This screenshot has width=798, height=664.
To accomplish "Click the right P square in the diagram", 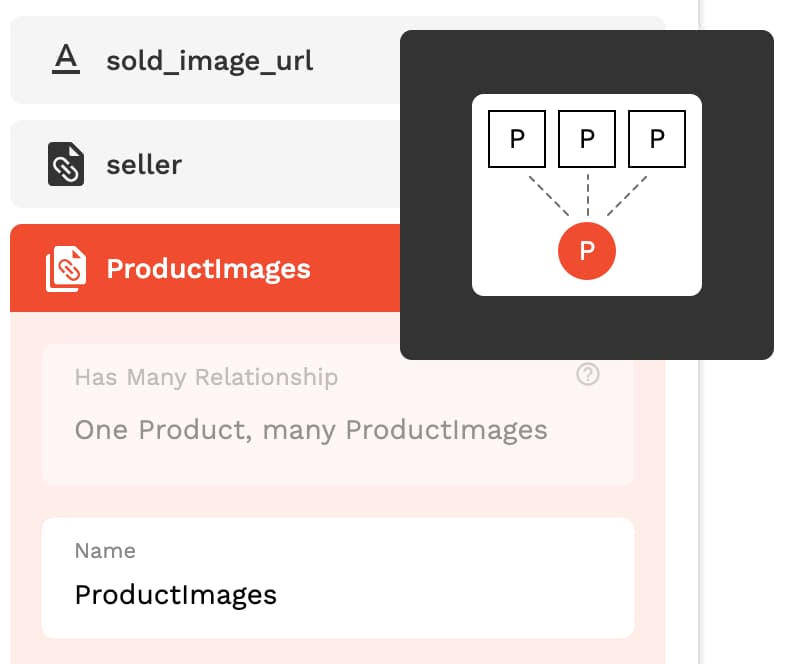I will click(657, 139).
